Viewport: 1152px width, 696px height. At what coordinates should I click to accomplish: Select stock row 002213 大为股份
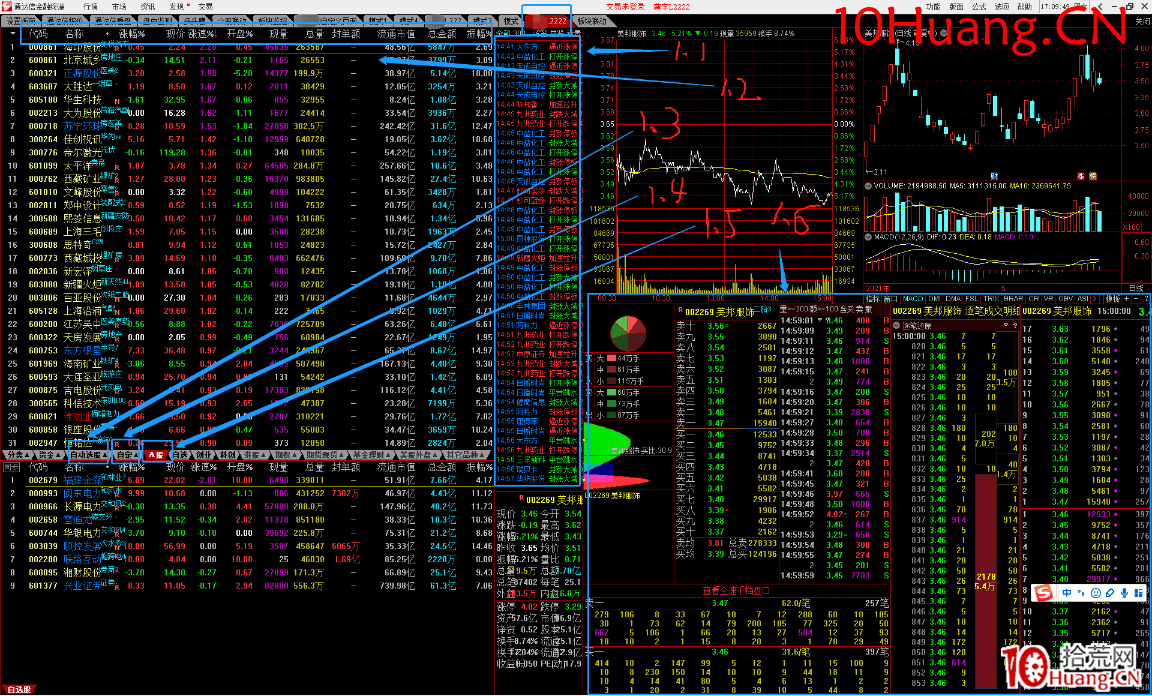[x=248, y=112]
